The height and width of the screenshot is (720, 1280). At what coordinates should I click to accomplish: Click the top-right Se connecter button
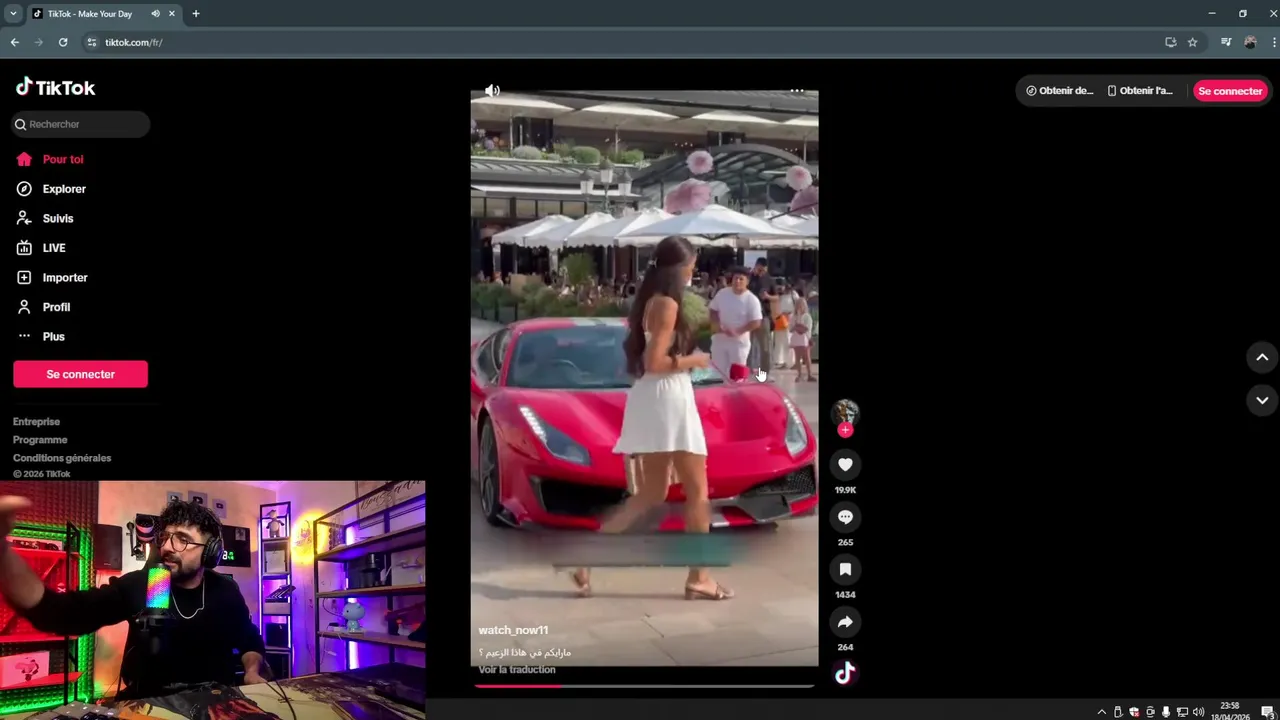pos(1230,91)
